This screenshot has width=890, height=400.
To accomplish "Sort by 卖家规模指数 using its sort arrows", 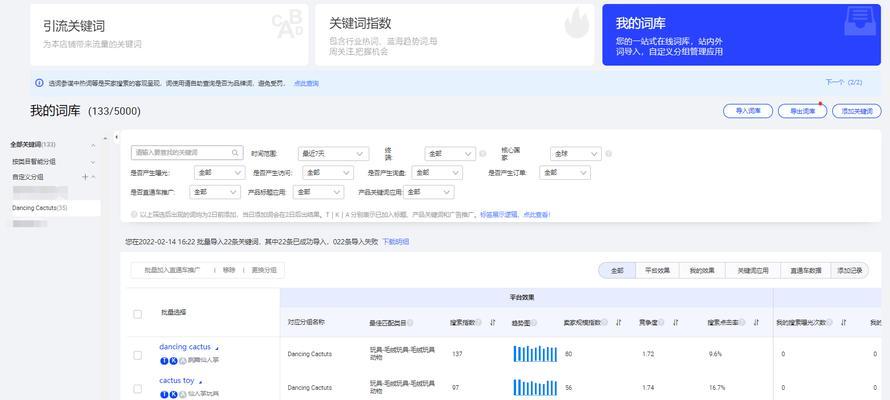I will point(618,322).
